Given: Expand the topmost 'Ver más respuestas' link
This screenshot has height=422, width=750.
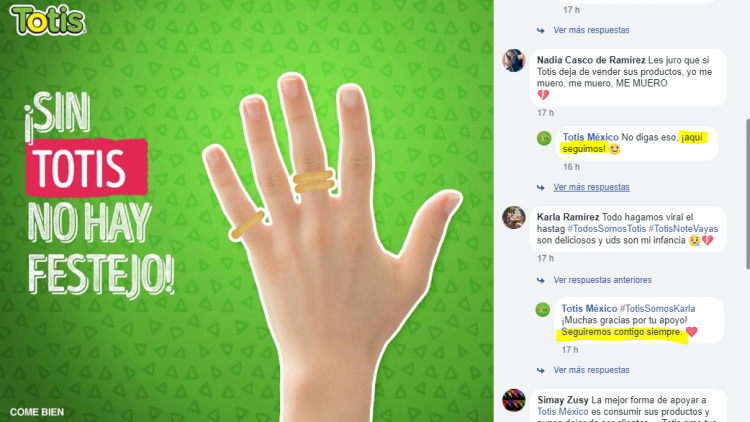Looking at the screenshot, I should coord(591,30).
